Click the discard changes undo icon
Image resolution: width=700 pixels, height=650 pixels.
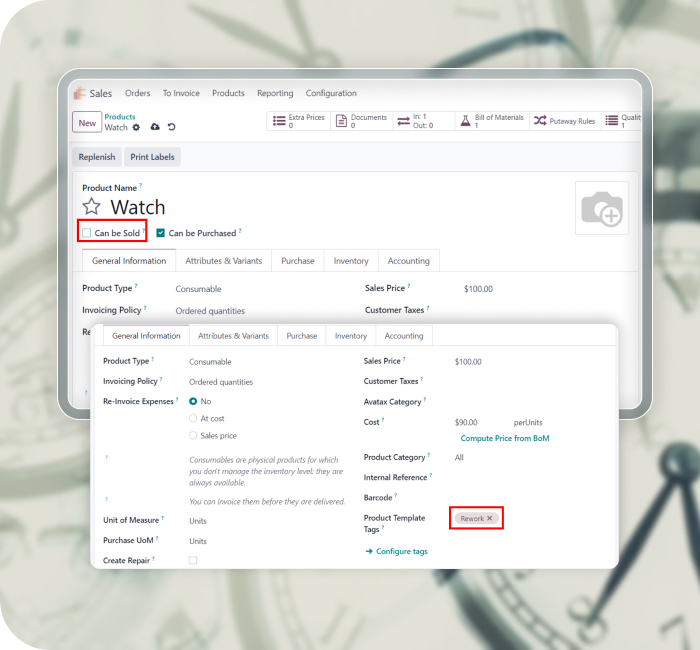[x=171, y=127]
